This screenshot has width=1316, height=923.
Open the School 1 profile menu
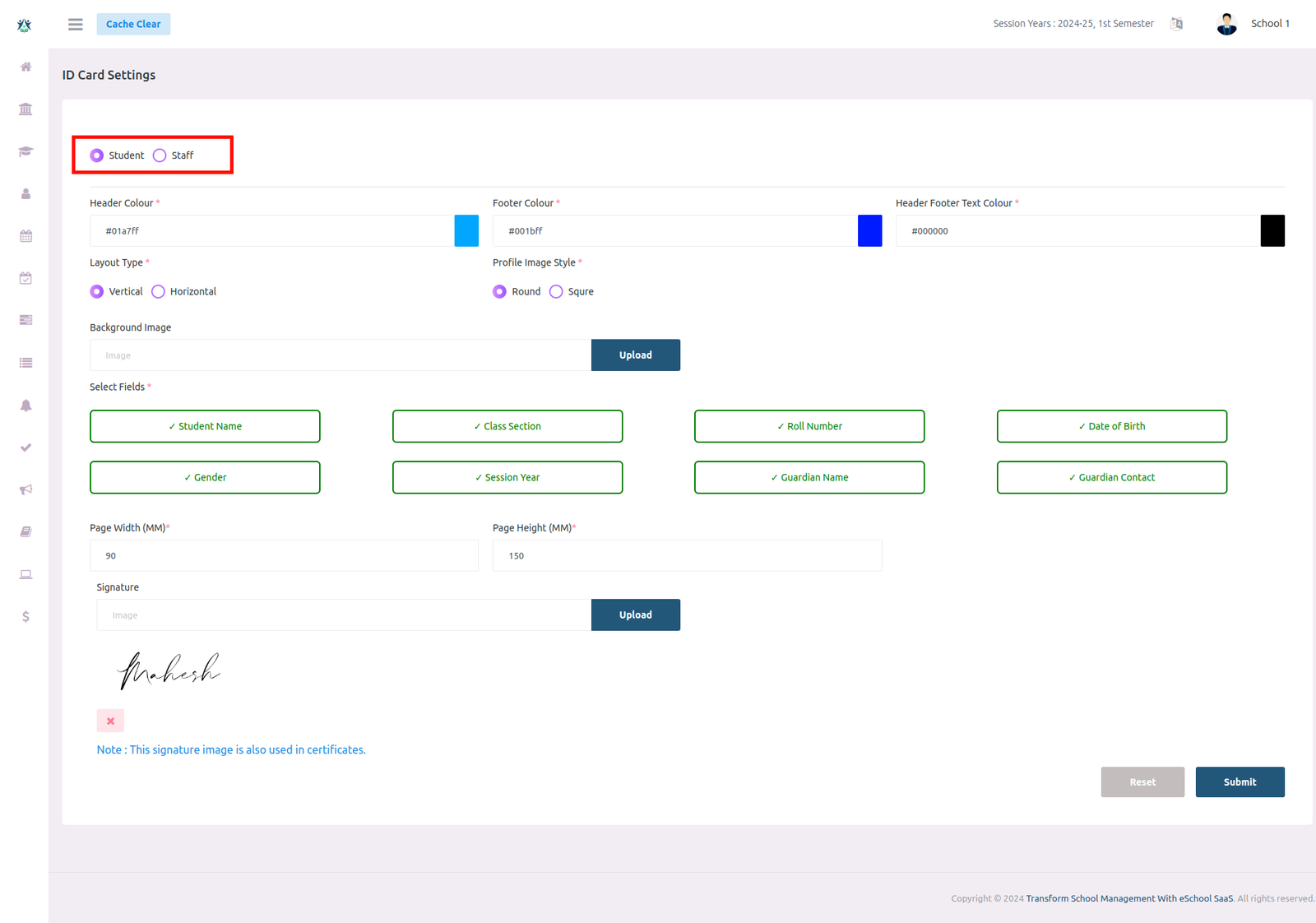click(x=1253, y=24)
